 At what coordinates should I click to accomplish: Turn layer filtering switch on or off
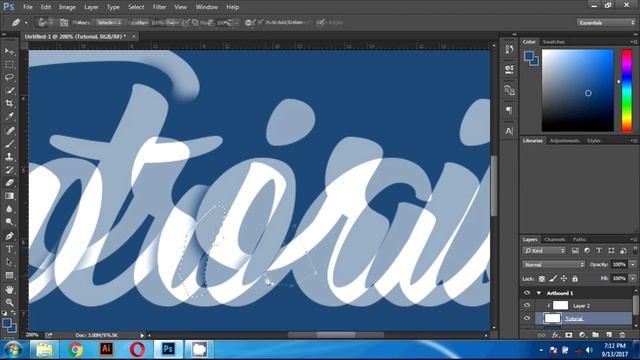click(635, 250)
